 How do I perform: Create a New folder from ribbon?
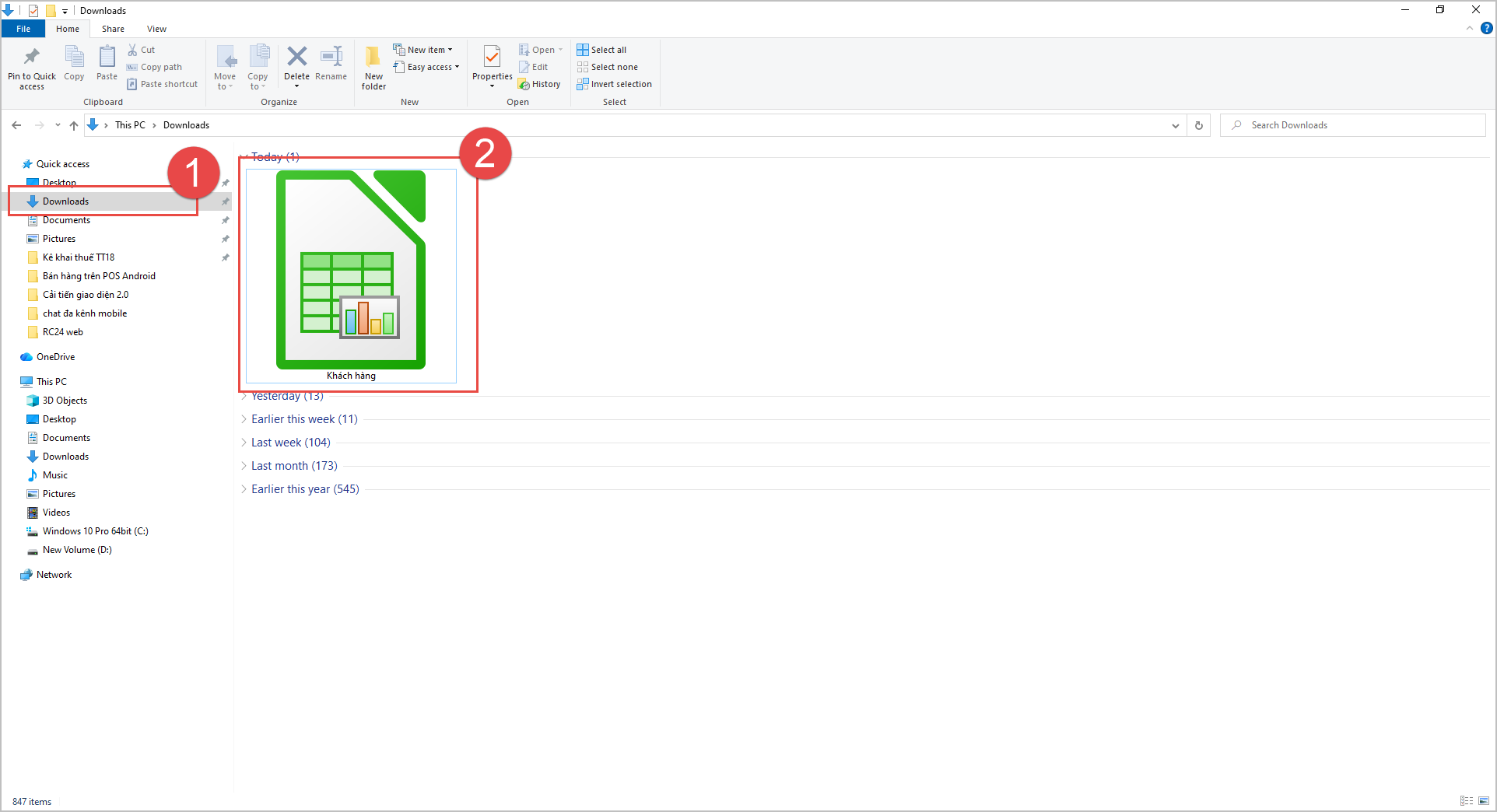[373, 68]
